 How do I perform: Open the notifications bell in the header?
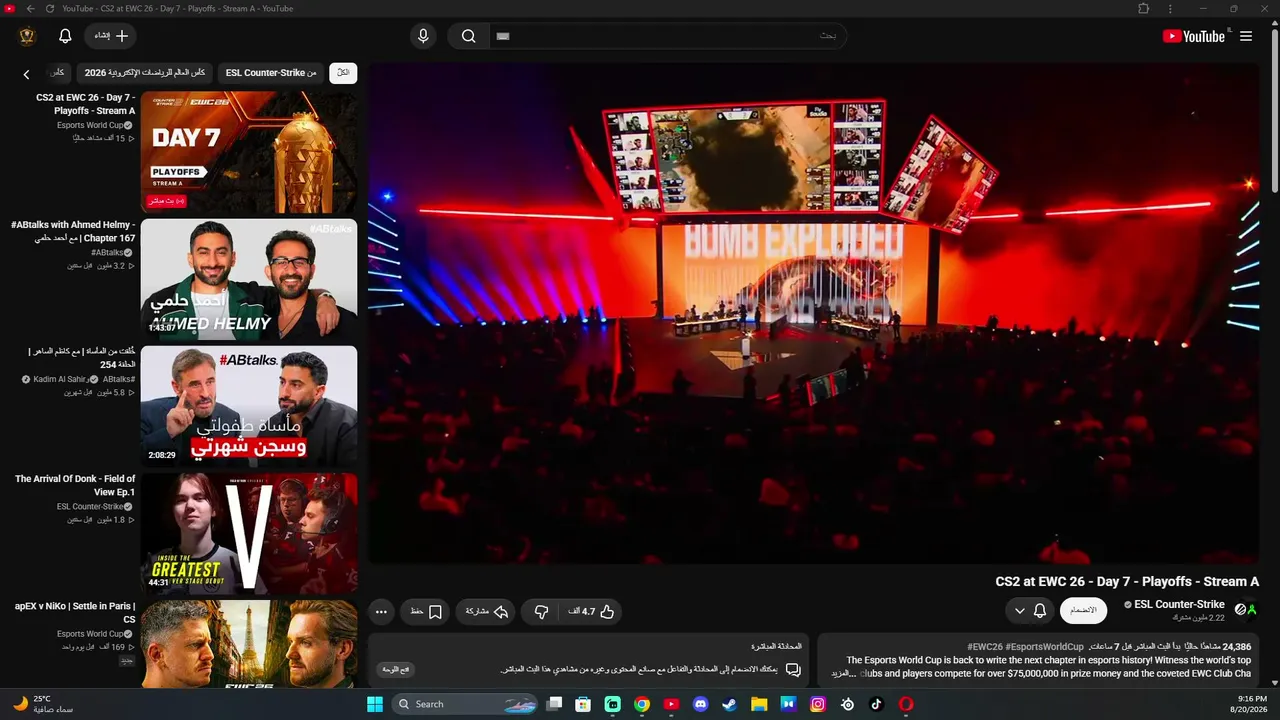tap(65, 36)
